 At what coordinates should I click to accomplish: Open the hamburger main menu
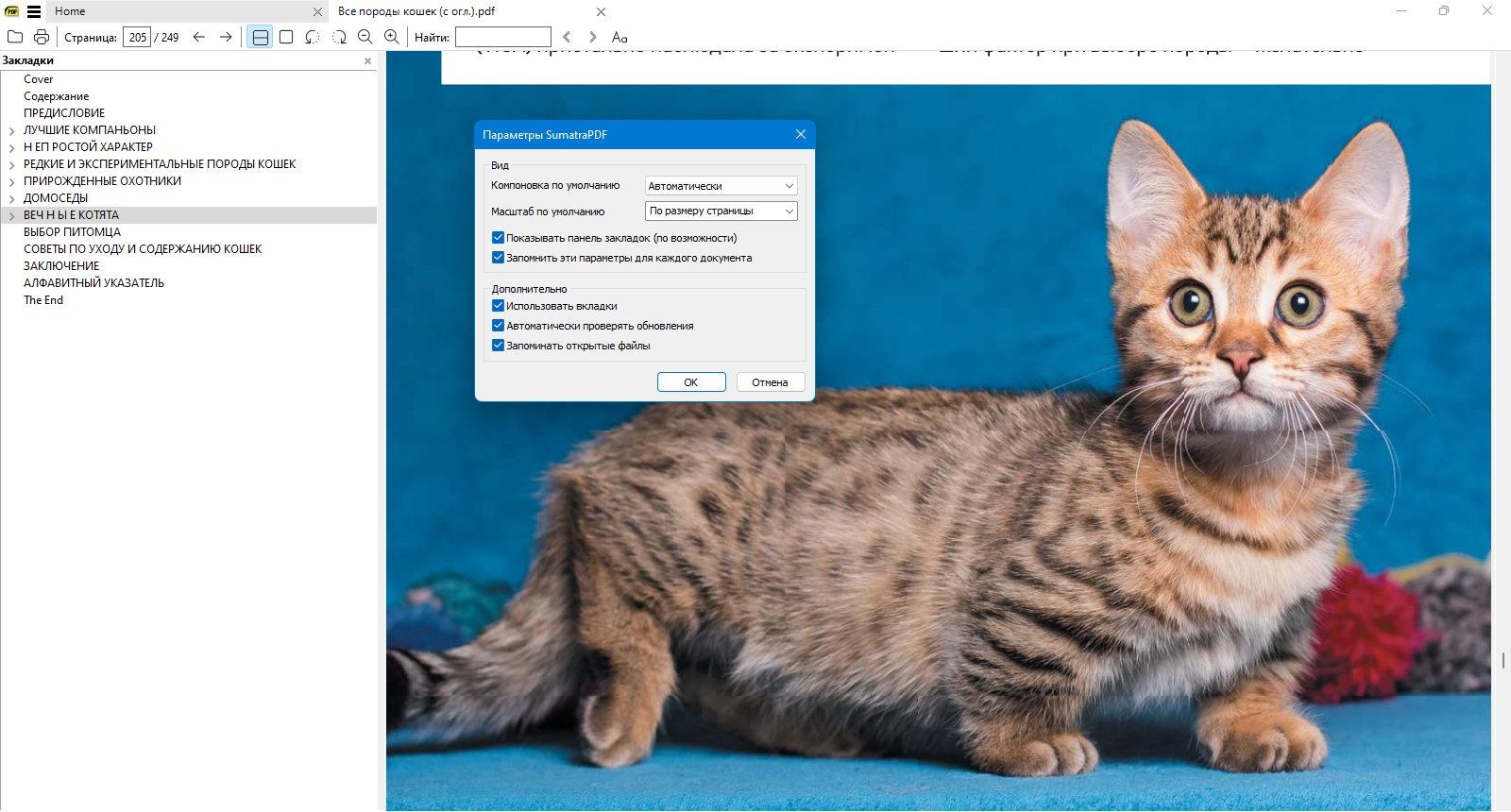[34, 11]
